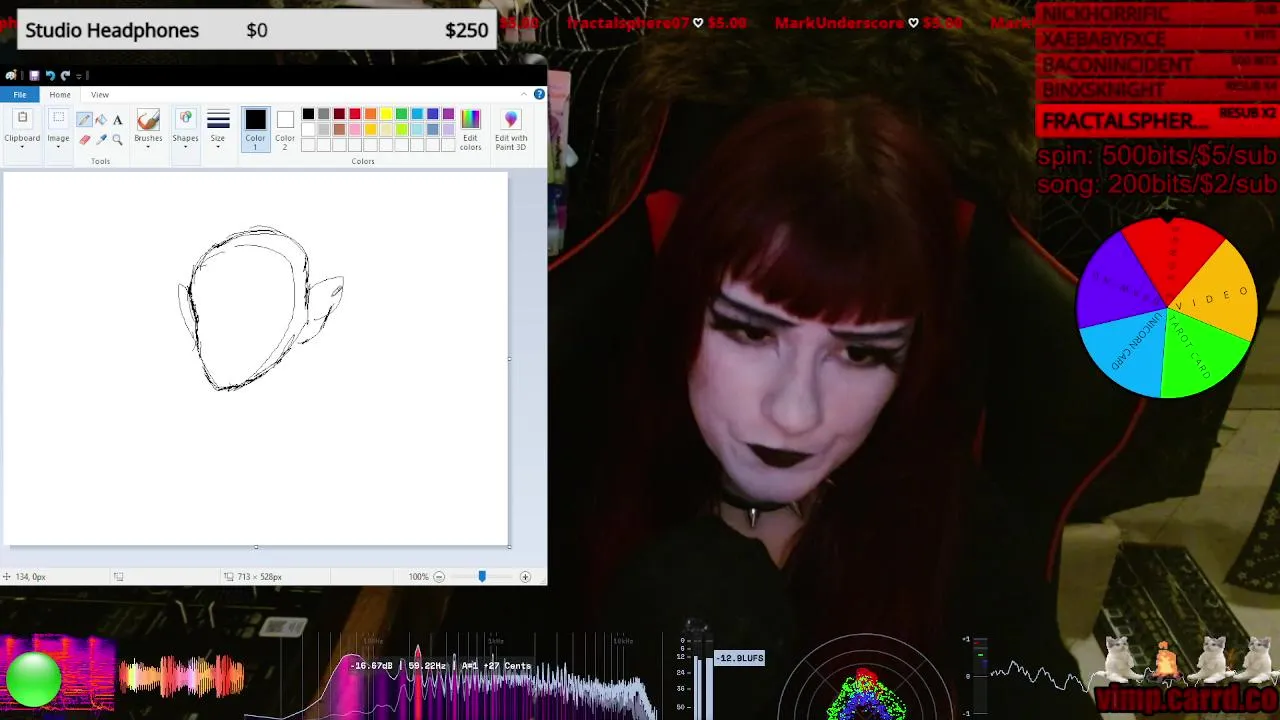Pick the white palette swatch
This screenshot has height=720, width=1280.
tap(308, 129)
